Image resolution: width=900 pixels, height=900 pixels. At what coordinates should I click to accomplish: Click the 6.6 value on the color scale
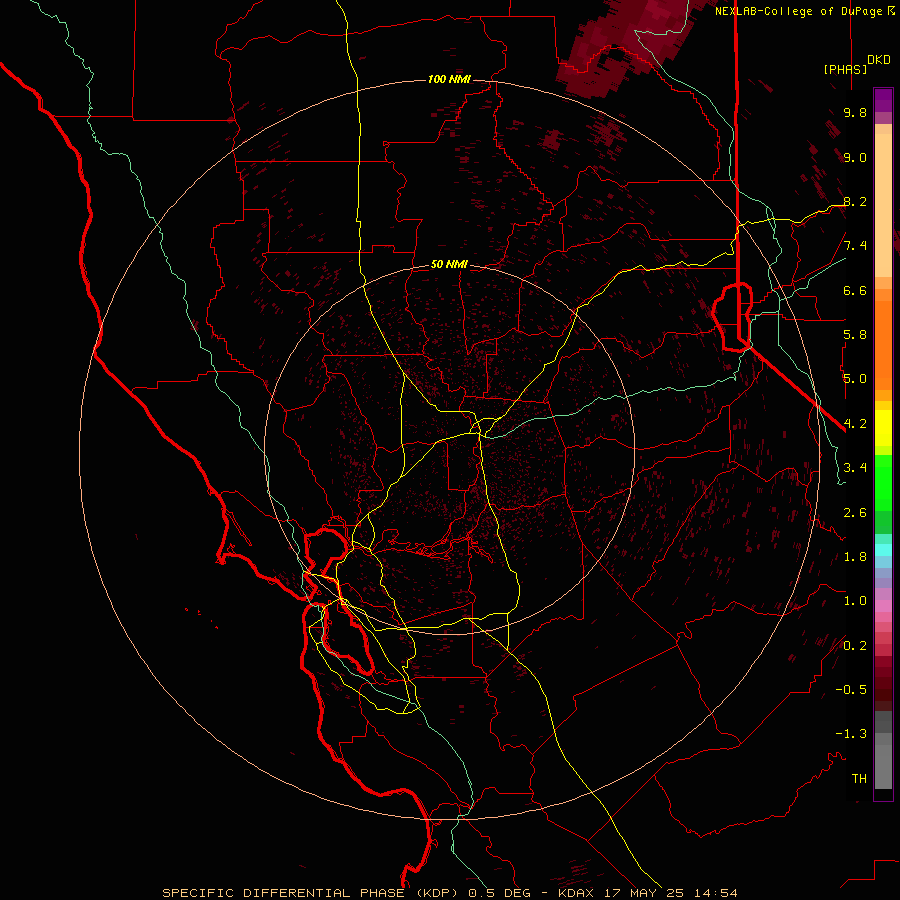[x=855, y=290]
